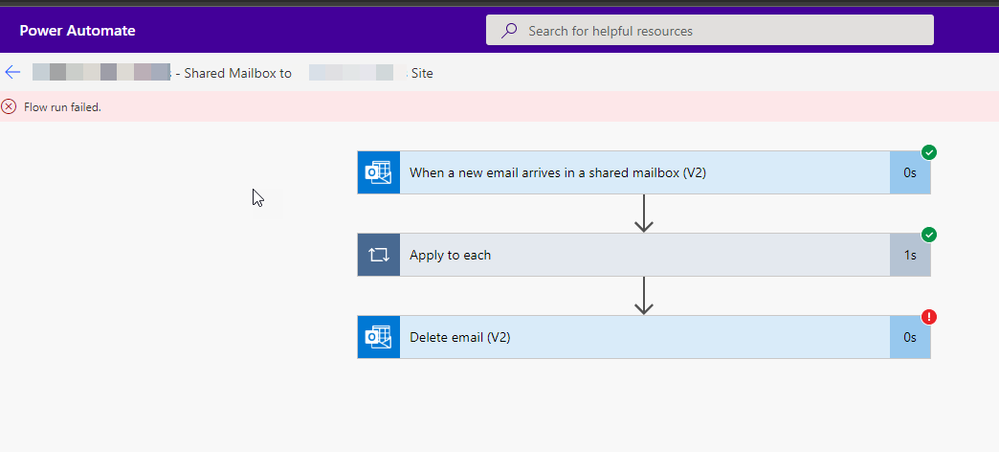Focus the Search for helpful resources field
This screenshot has width=999, height=452.
pos(710,30)
